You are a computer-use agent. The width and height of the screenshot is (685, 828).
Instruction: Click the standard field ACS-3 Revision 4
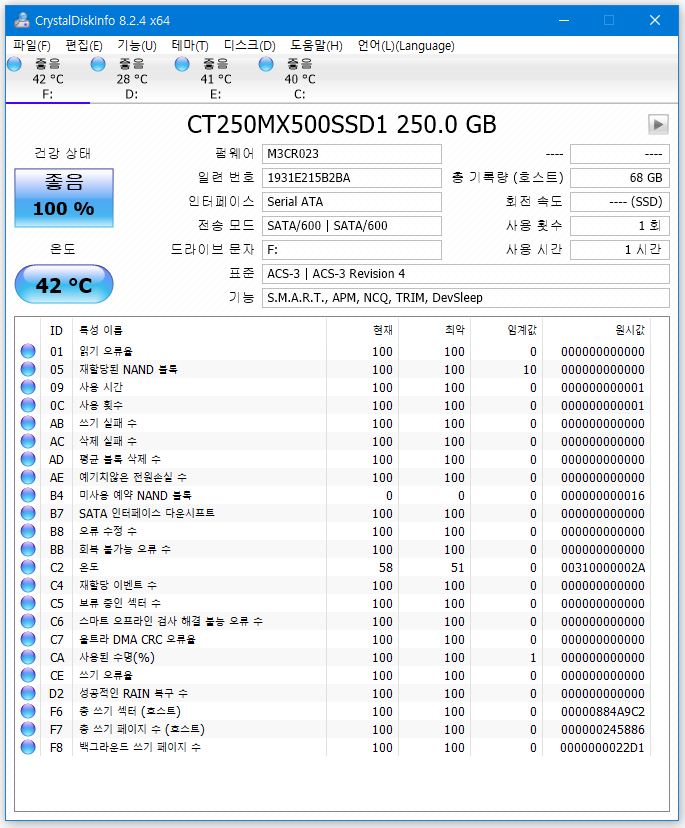(x=466, y=274)
